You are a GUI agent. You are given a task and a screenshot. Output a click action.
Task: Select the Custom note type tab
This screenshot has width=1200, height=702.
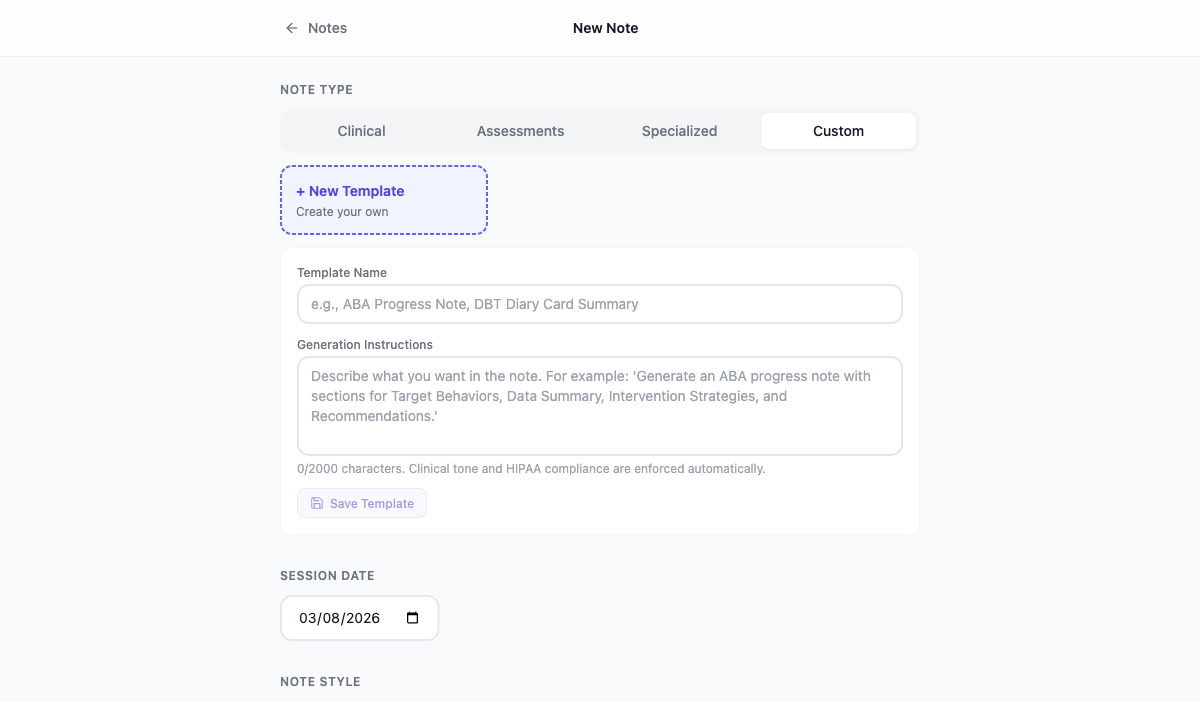click(838, 130)
